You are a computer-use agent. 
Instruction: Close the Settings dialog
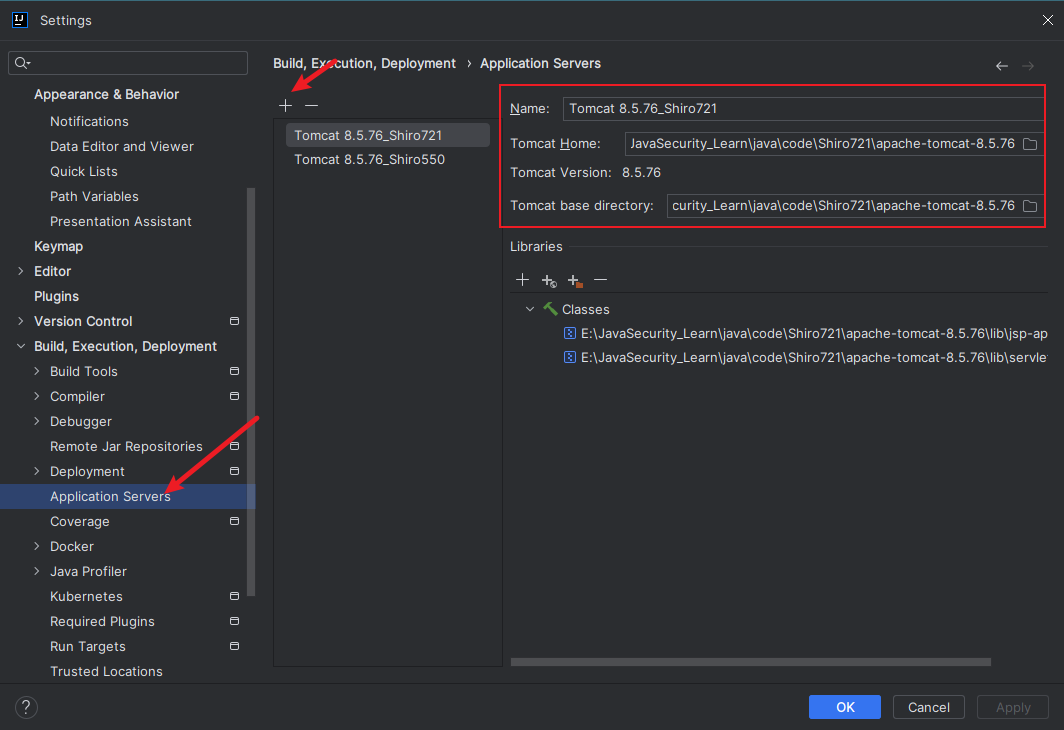(1048, 20)
